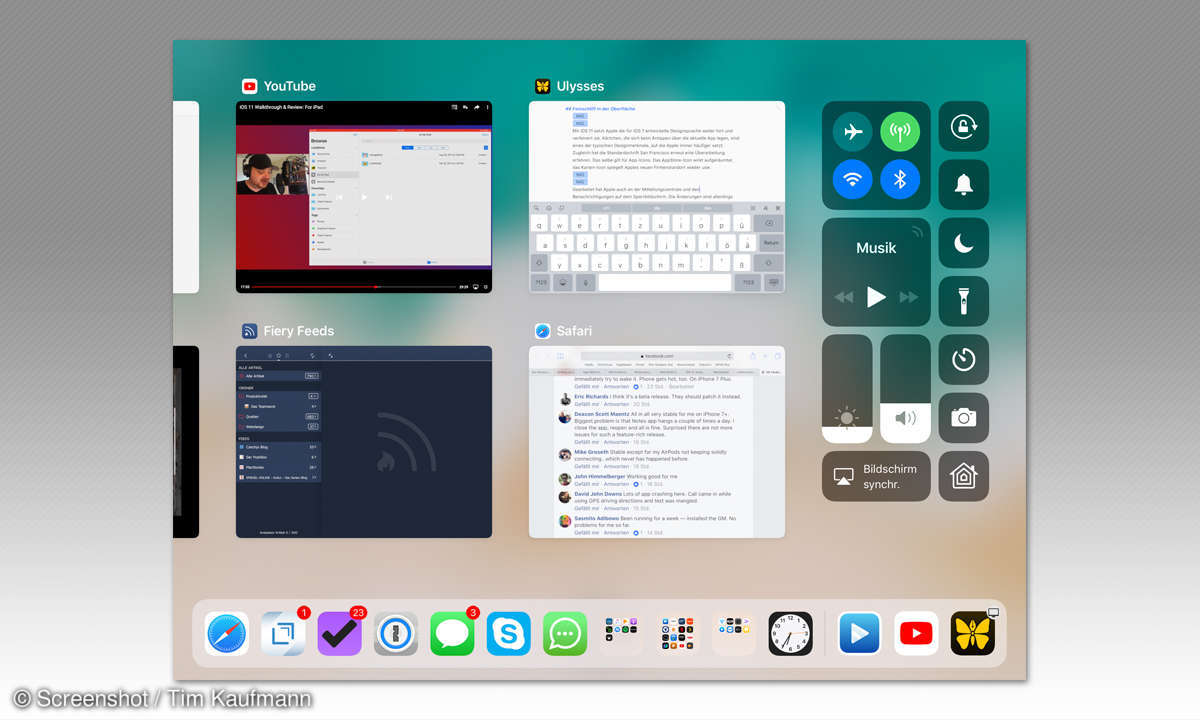Open Messages from the dock
The image size is (1200, 720).
coord(452,634)
